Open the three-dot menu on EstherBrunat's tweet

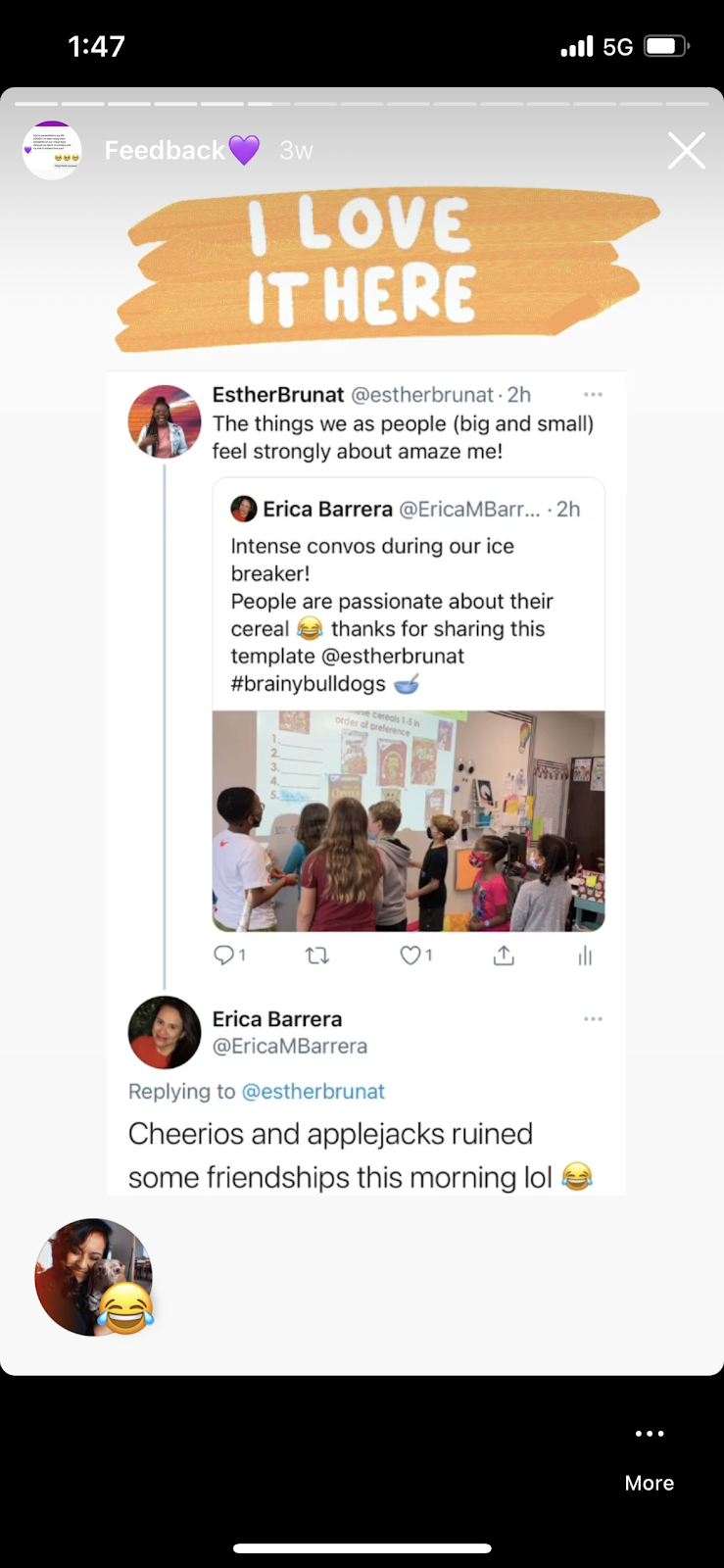pyautogui.click(x=593, y=394)
